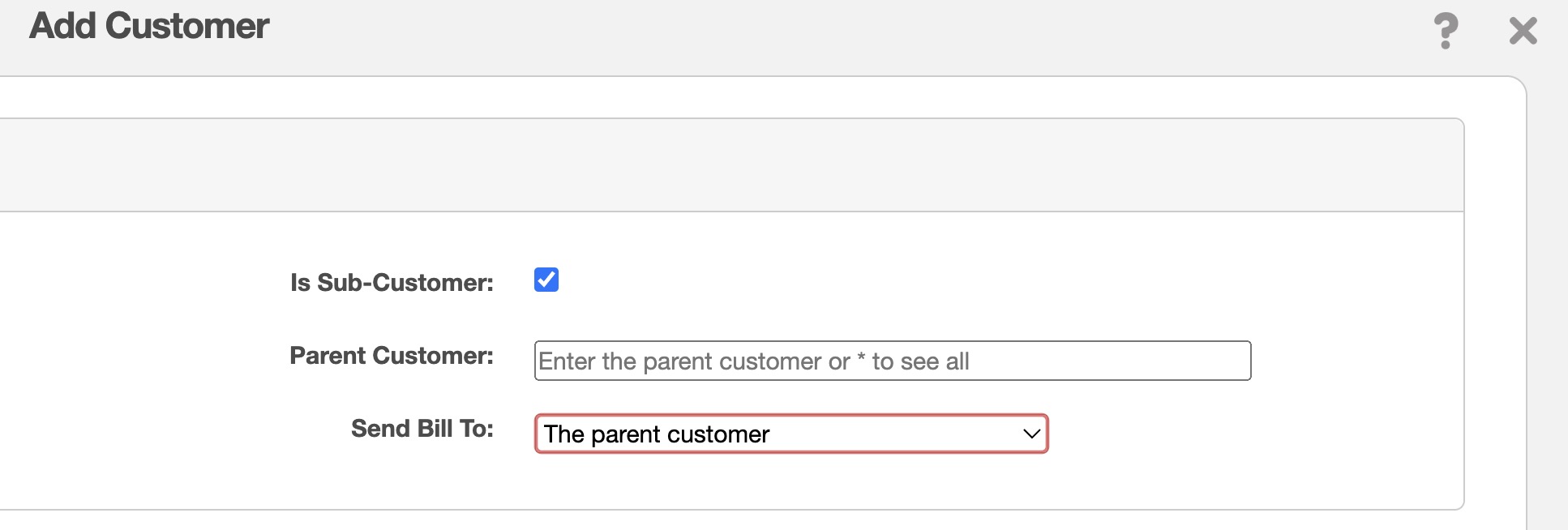The image size is (1568, 530).
Task: Click the blue checked box beside Is Sub-Customer
Action: click(546, 280)
